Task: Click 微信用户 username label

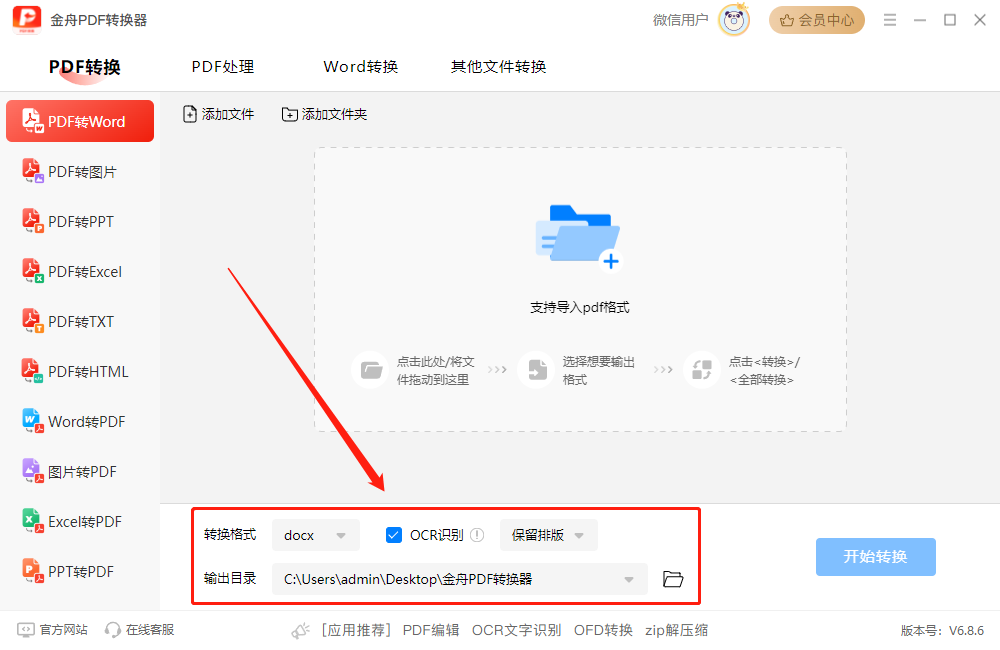Action: tap(680, 20)
